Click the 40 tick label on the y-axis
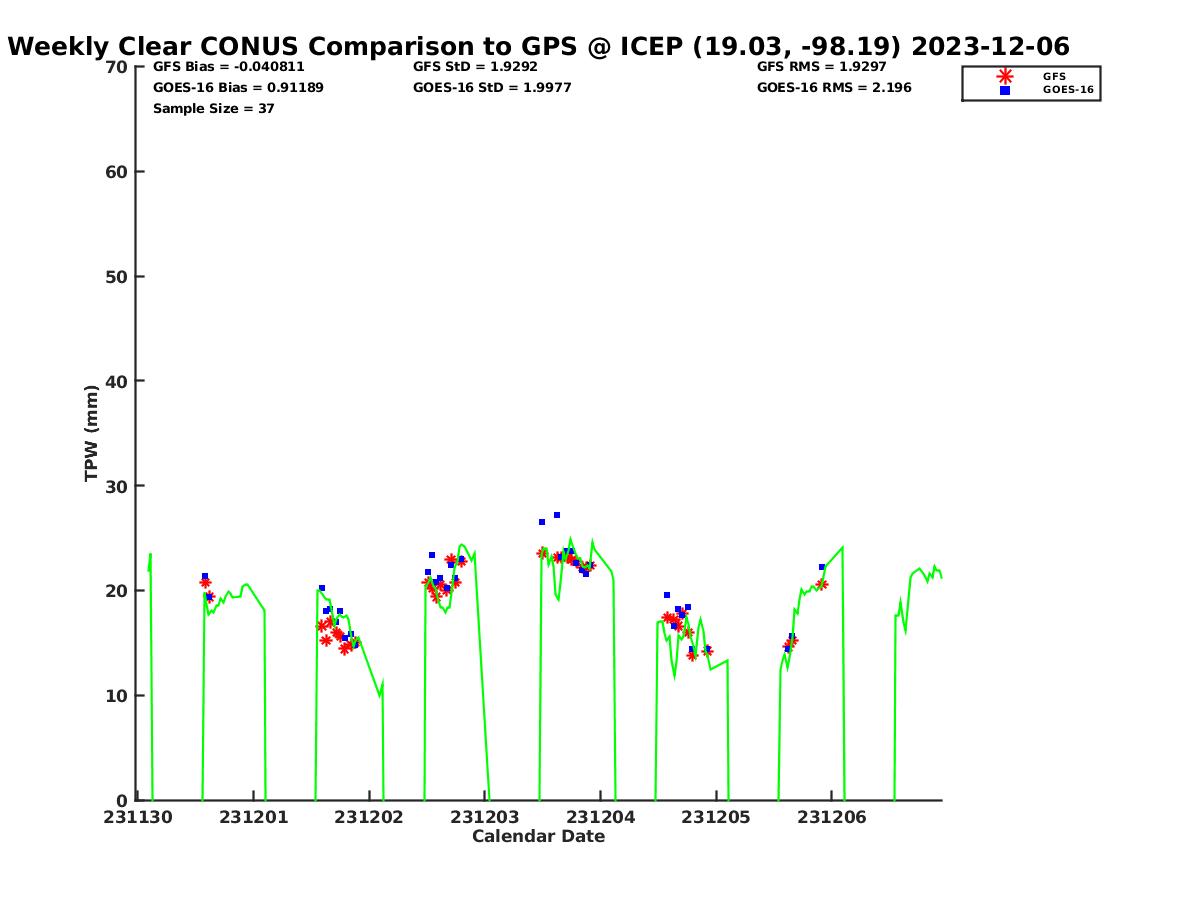The height and width of the screenshot is (900, 1200). tap(117, 381)
